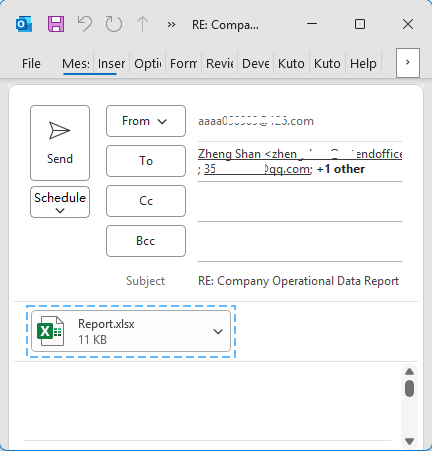Click into the Bcc address field
The height and width of the screenshot is (451, 432).
tap(300, 242)
